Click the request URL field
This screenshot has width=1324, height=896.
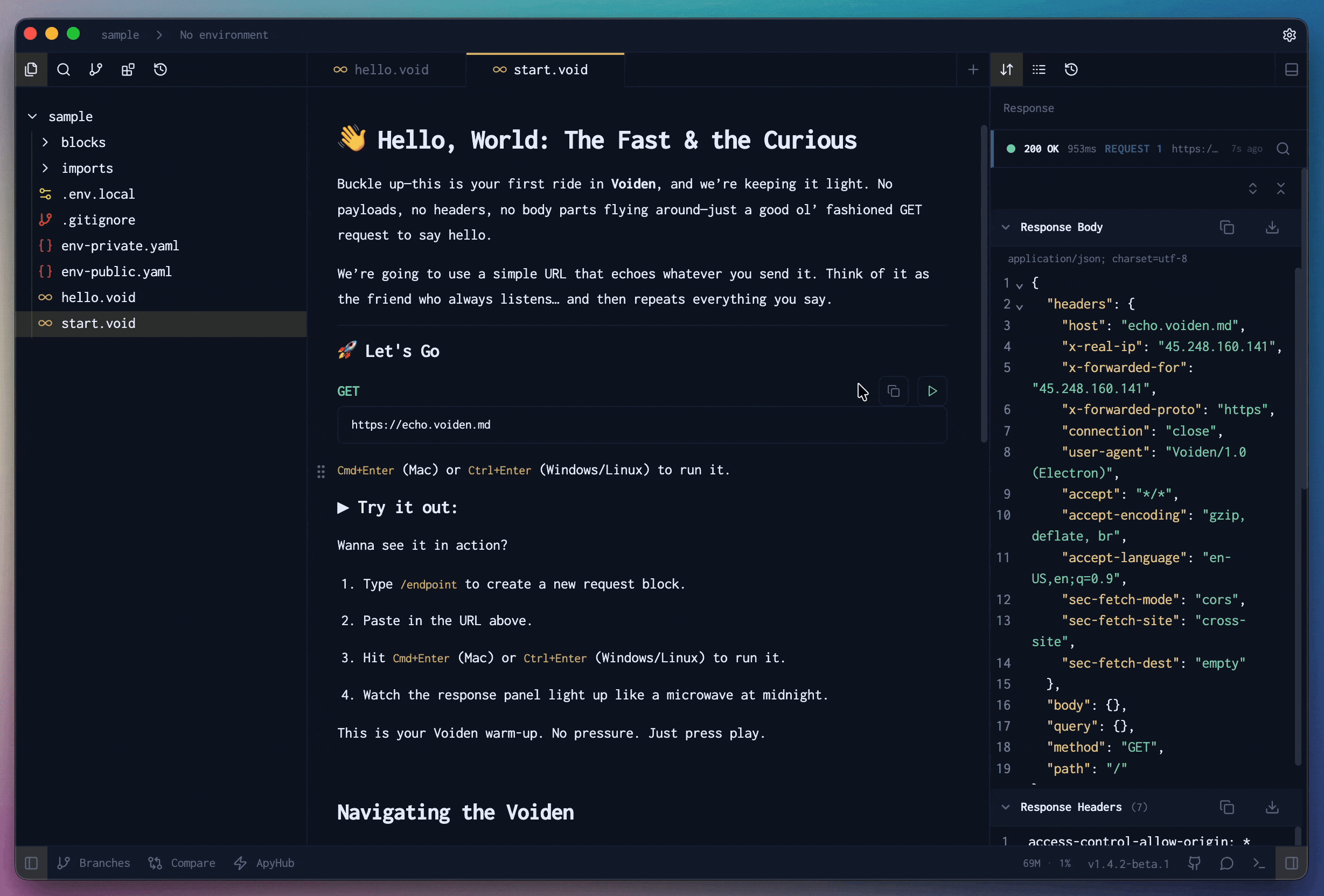pyautogui.click(x=642, y=425)
